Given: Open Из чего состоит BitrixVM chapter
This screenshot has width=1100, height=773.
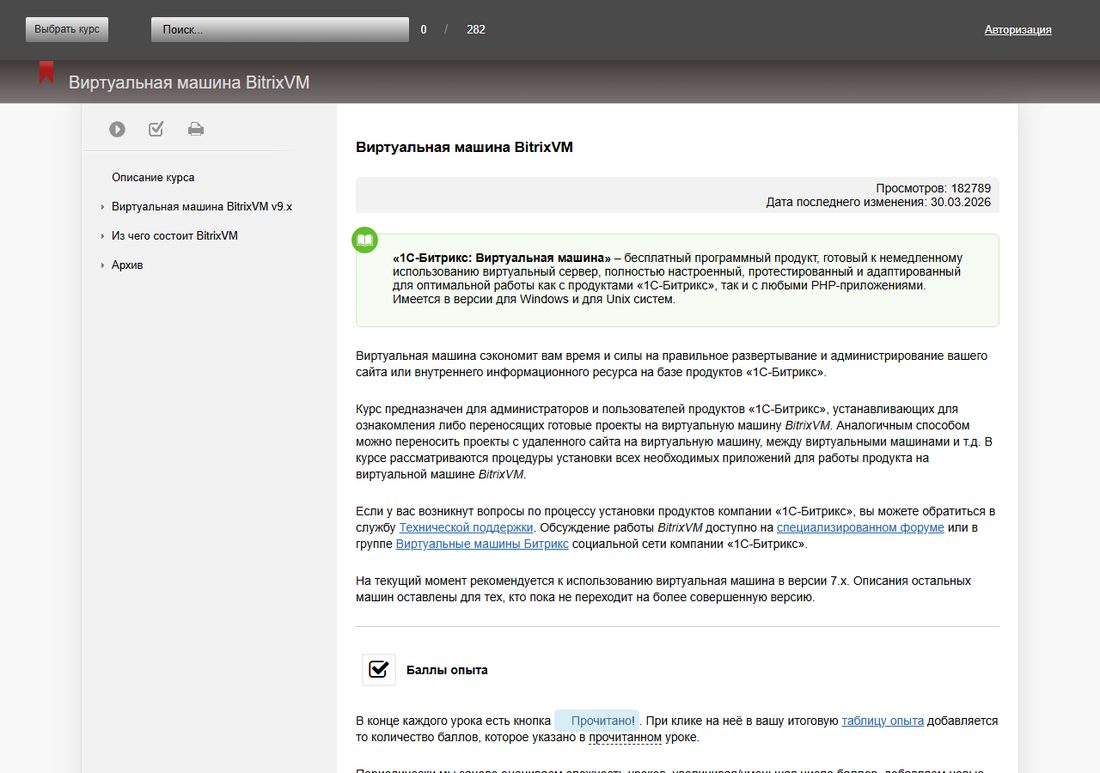Looking at the screenshot, I should pyautogui.click(x=175, y=236).
